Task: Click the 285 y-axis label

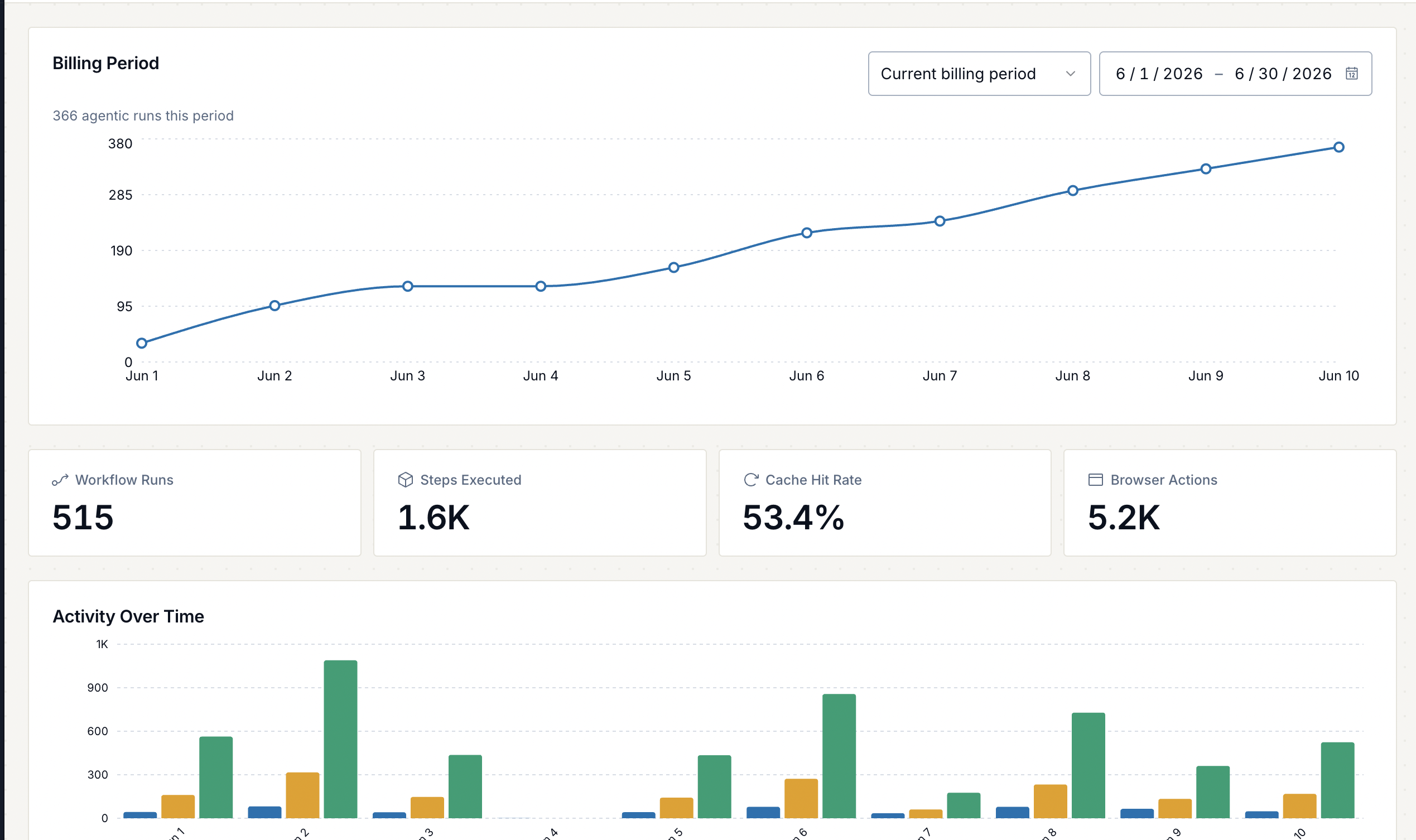Action: [120, 195]
